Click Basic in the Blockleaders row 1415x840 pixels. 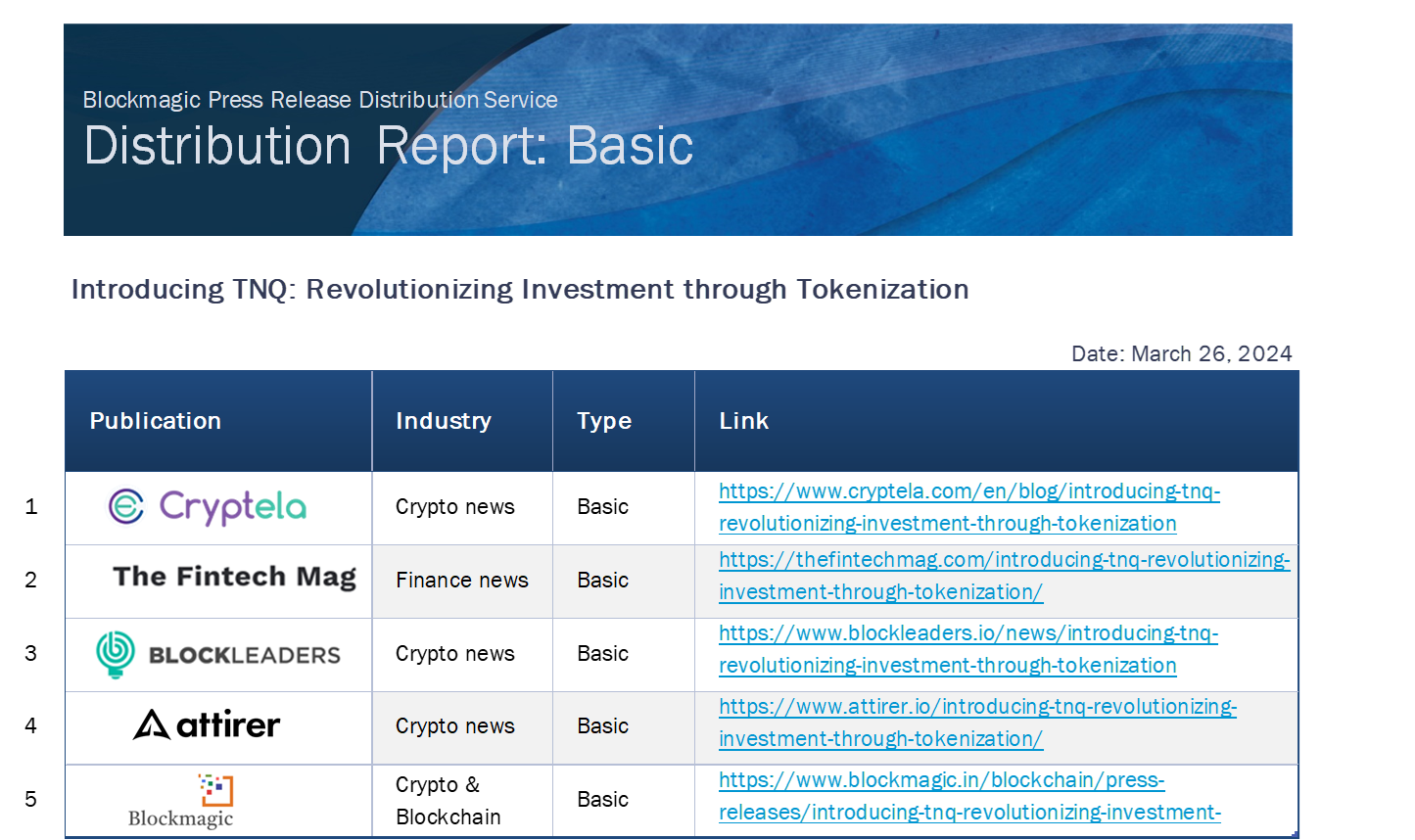603,654
